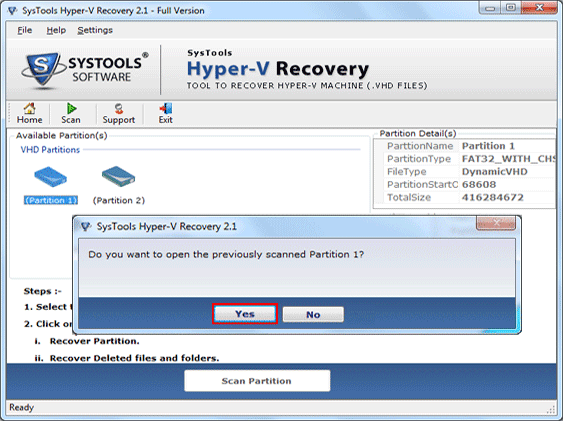The height and width of the screenshot is (421, 563).
Task: Click 'Recover Deleted files and folders.' text
Action: (134, 358)
